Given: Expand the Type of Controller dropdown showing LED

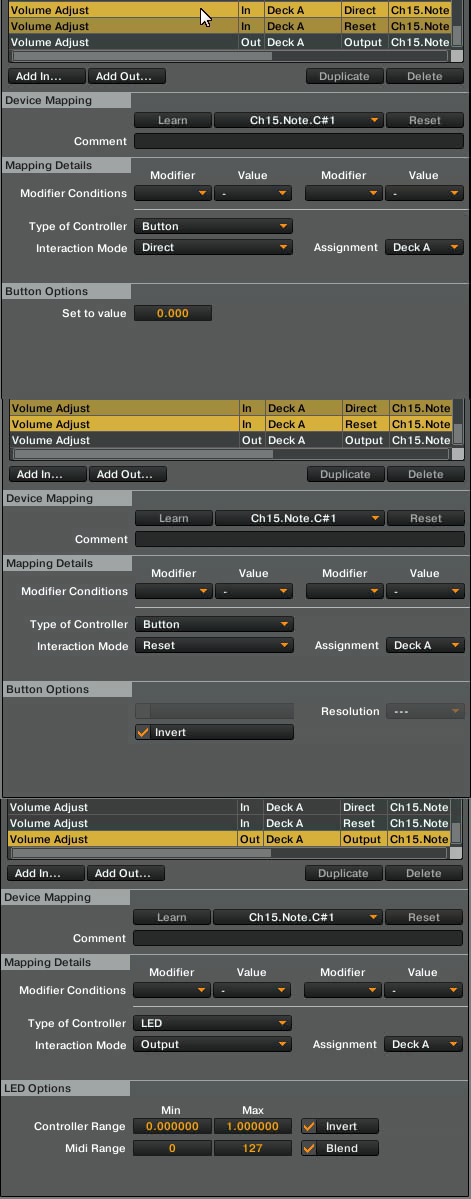Looking at the screenshot, I should coord(213,1023).
